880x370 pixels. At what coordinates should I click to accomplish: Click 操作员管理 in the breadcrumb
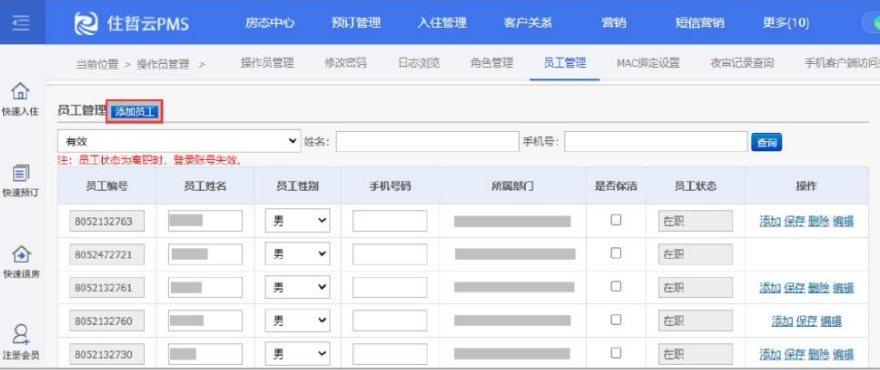pos(163,64)
